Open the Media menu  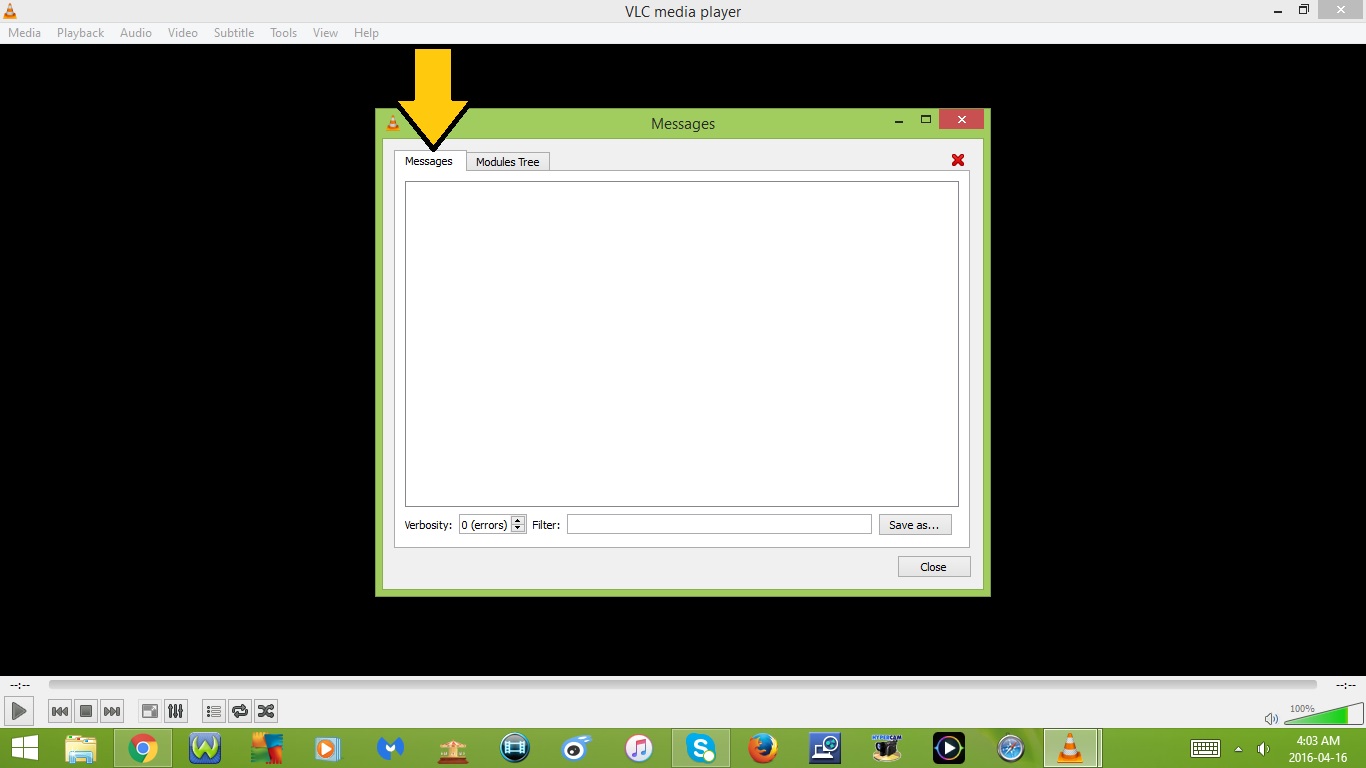coord(25,33)
